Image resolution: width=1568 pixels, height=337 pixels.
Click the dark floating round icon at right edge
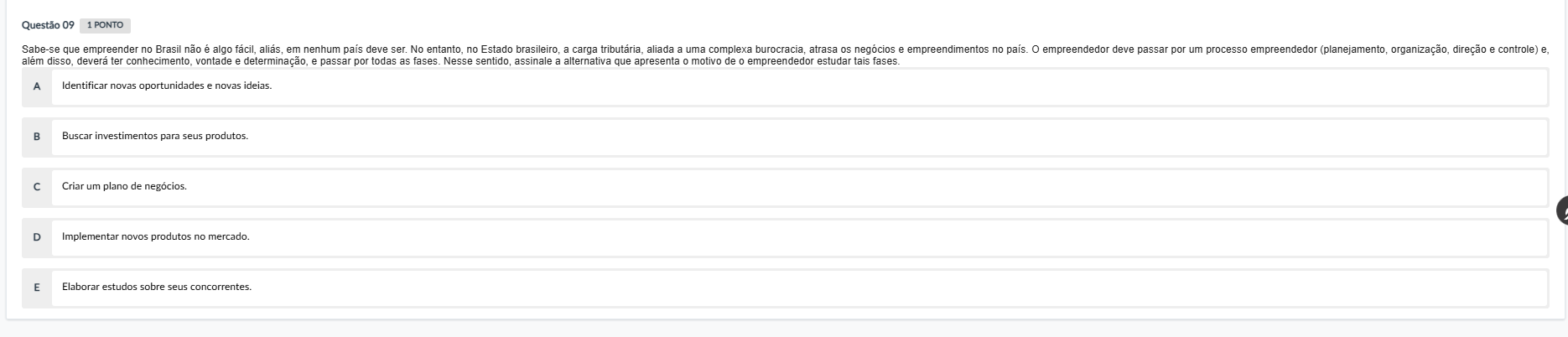coord(1561,210)
